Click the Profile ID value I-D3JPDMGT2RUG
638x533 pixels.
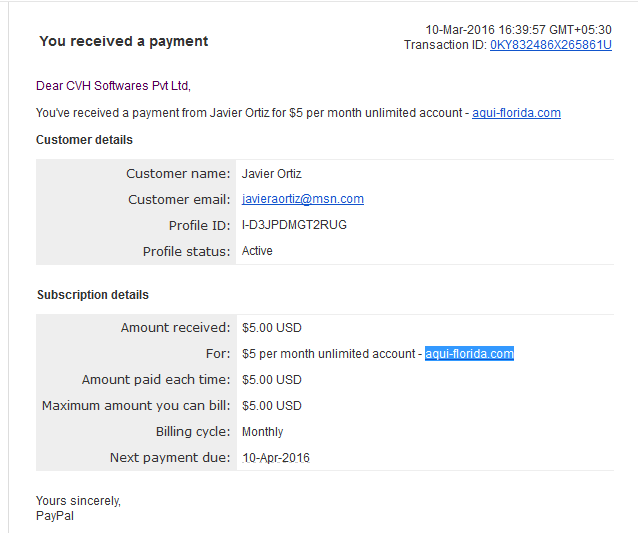click(x=294, y=225)
